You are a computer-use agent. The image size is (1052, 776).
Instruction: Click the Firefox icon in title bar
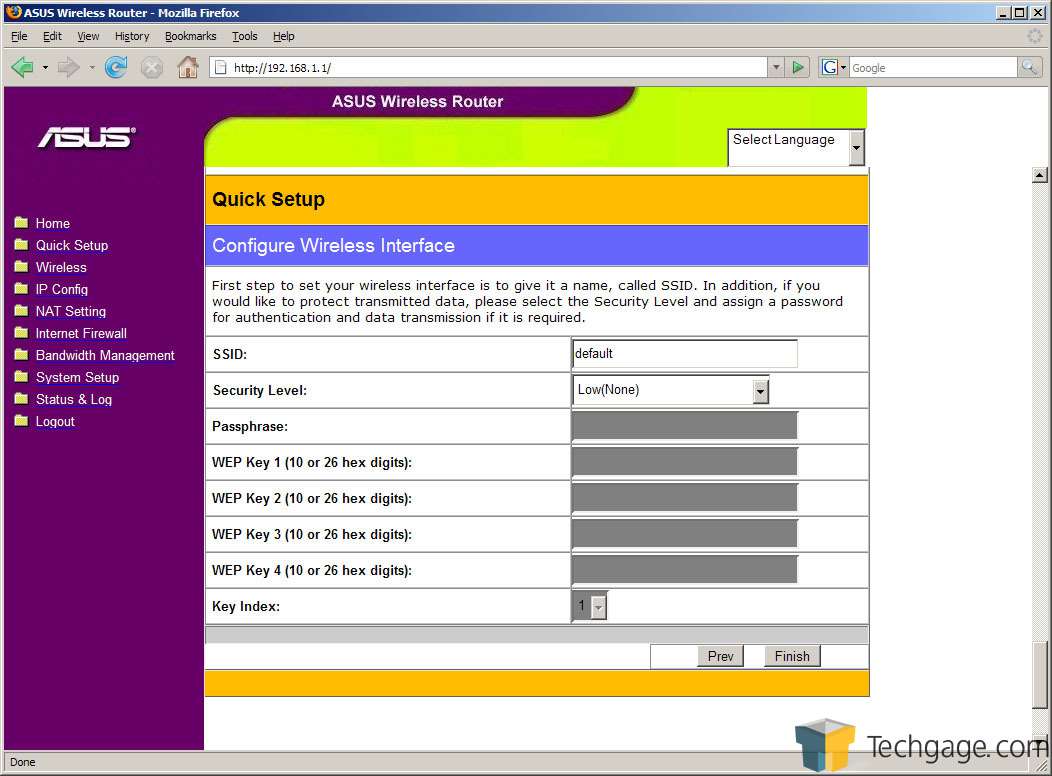[13, 12]
